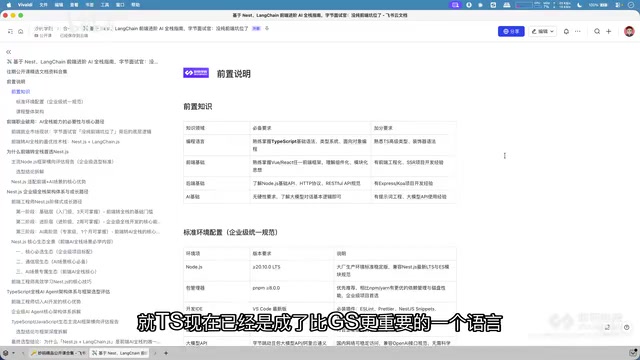
Task: Click the pin icon after document title
Action: pyautogui.click(x=267, y=29)
